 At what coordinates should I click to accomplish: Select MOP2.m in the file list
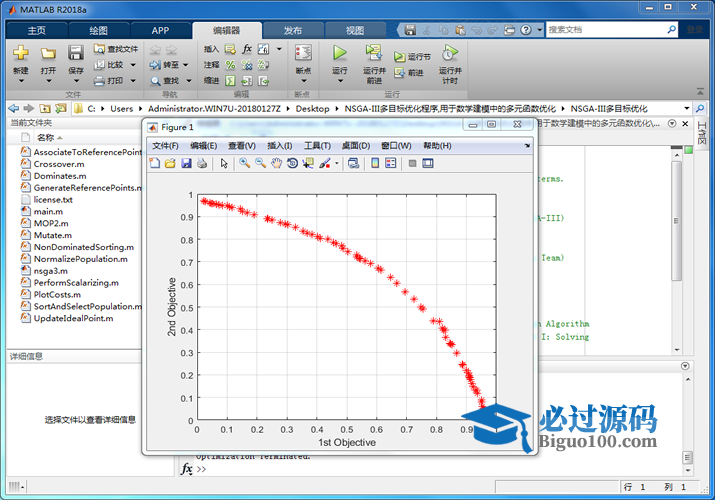point(51,223)
